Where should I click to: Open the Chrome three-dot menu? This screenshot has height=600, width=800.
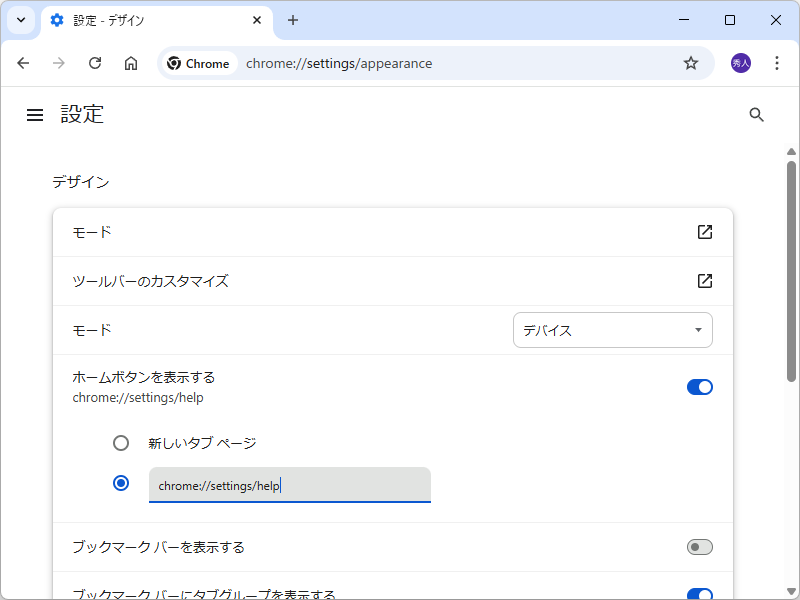pos(777,62)
